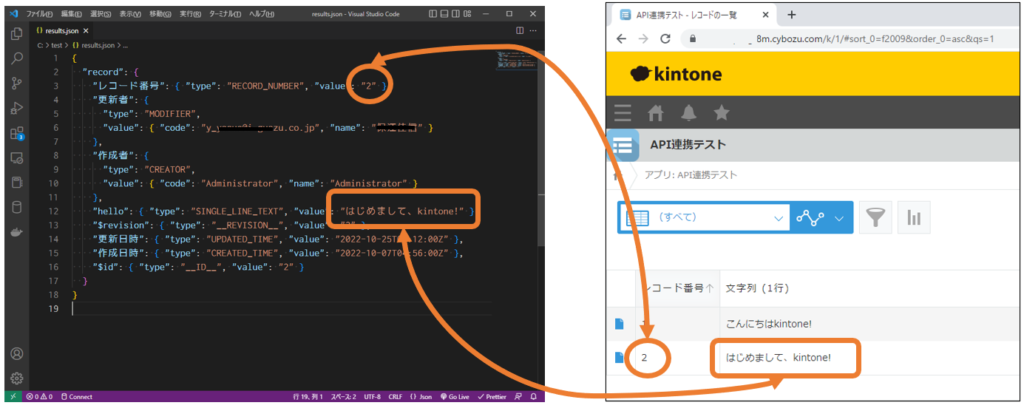The height and width of the screenshot is (411, 1024).
Task: Open the editor's more actions menu
Action: click(x=534, y=31)
